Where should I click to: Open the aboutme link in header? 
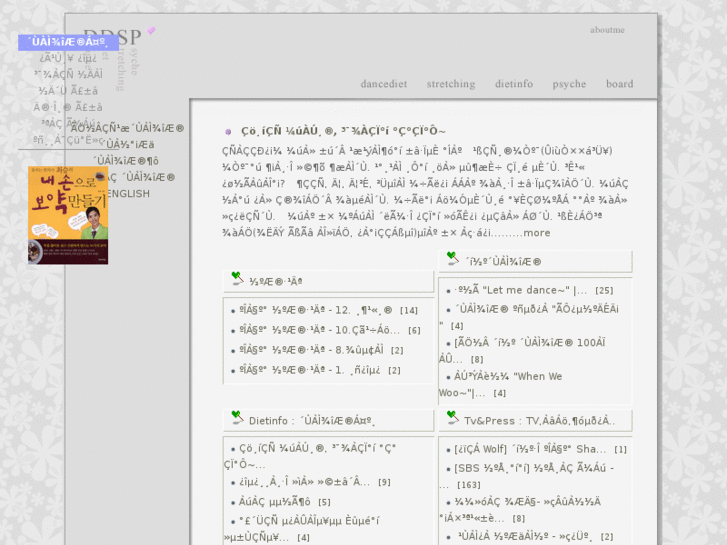click(607, 30)
